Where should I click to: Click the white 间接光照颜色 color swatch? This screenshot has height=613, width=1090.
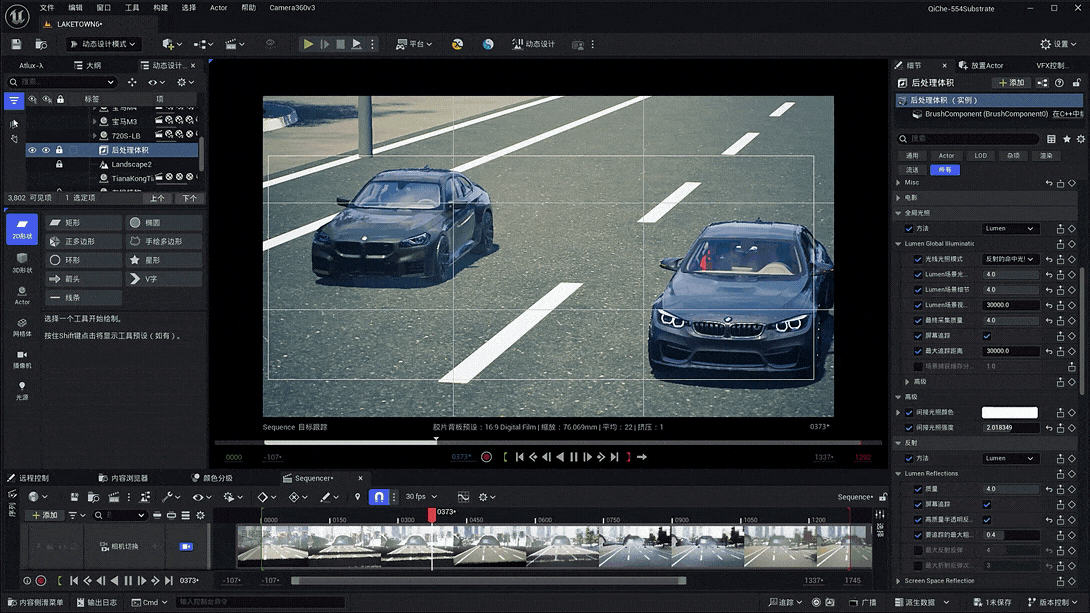1009,412
